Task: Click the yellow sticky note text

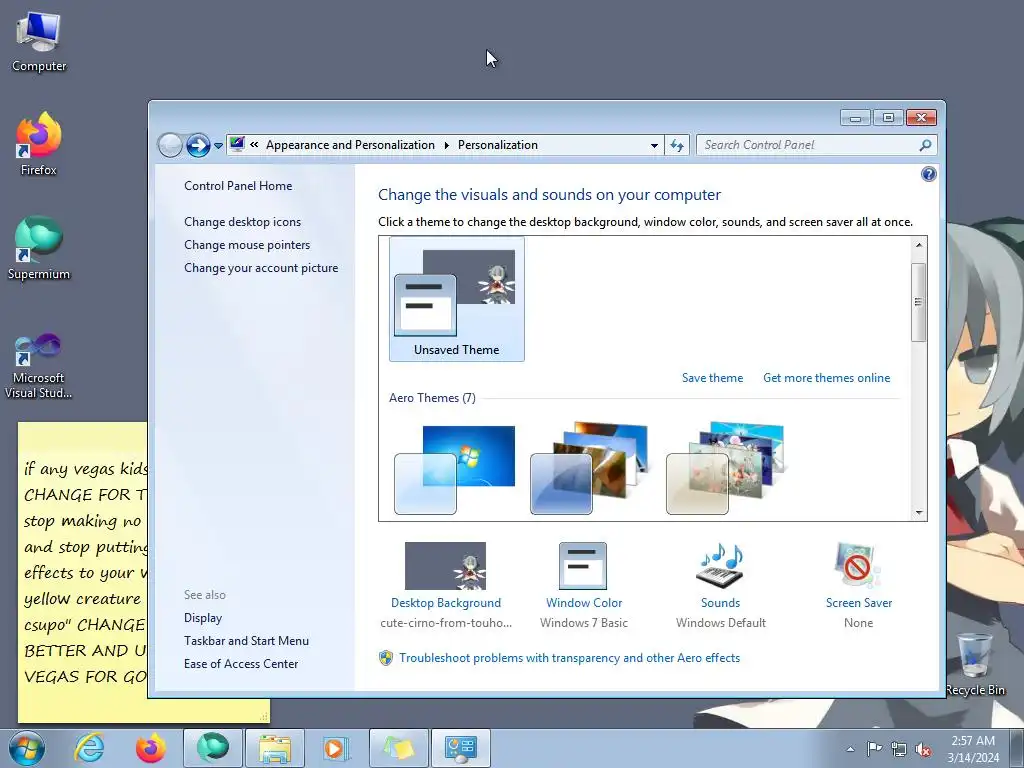Action: 85,572
